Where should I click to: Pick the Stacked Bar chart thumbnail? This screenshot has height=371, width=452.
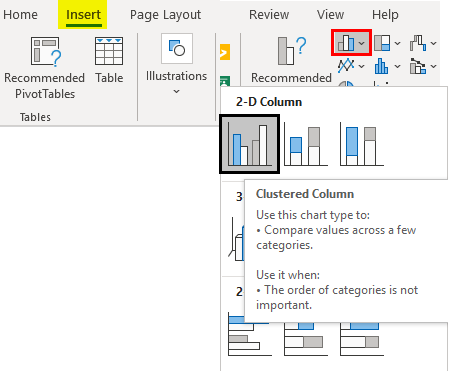pyautogui.click(x=306, y=339)
